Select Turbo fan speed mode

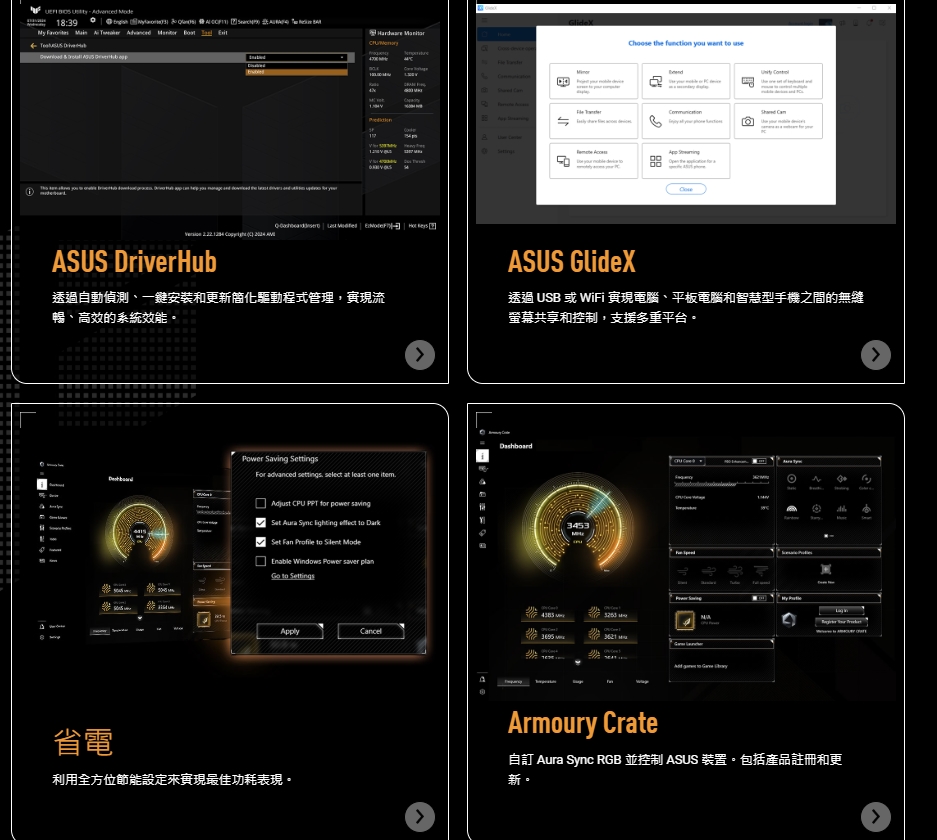[x=735, y=574]
